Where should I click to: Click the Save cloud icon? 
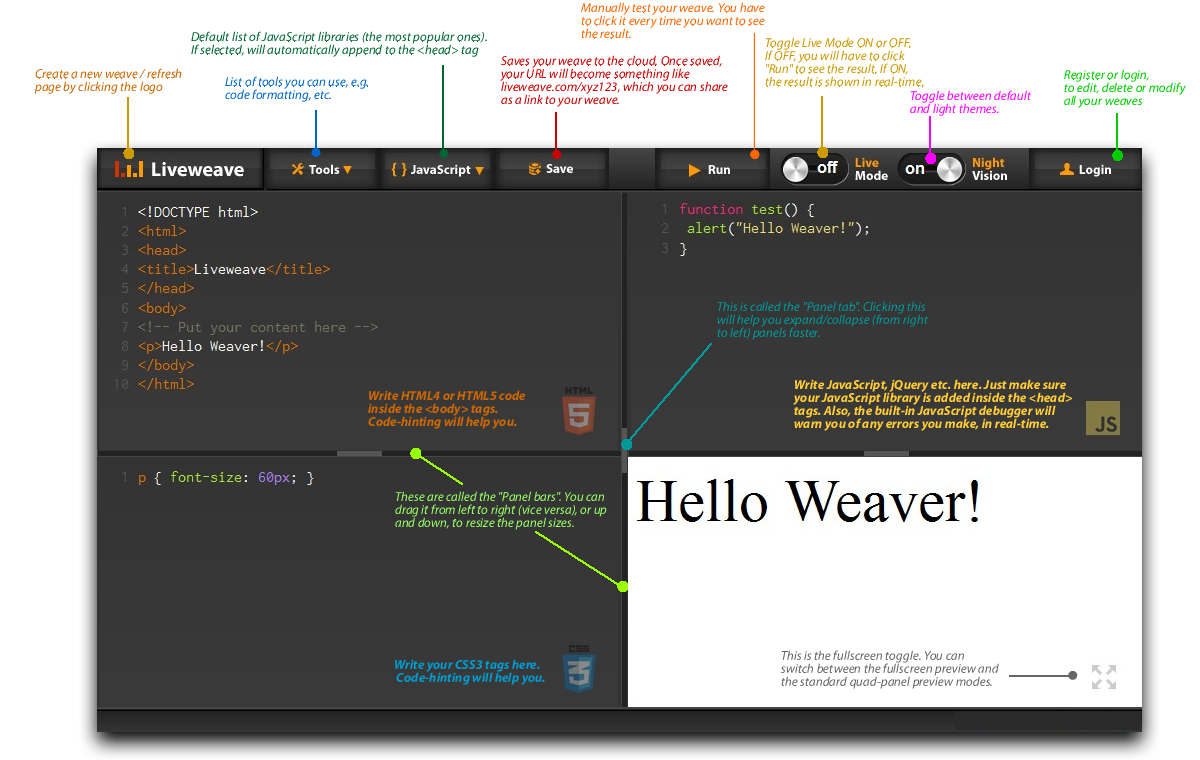535,169
